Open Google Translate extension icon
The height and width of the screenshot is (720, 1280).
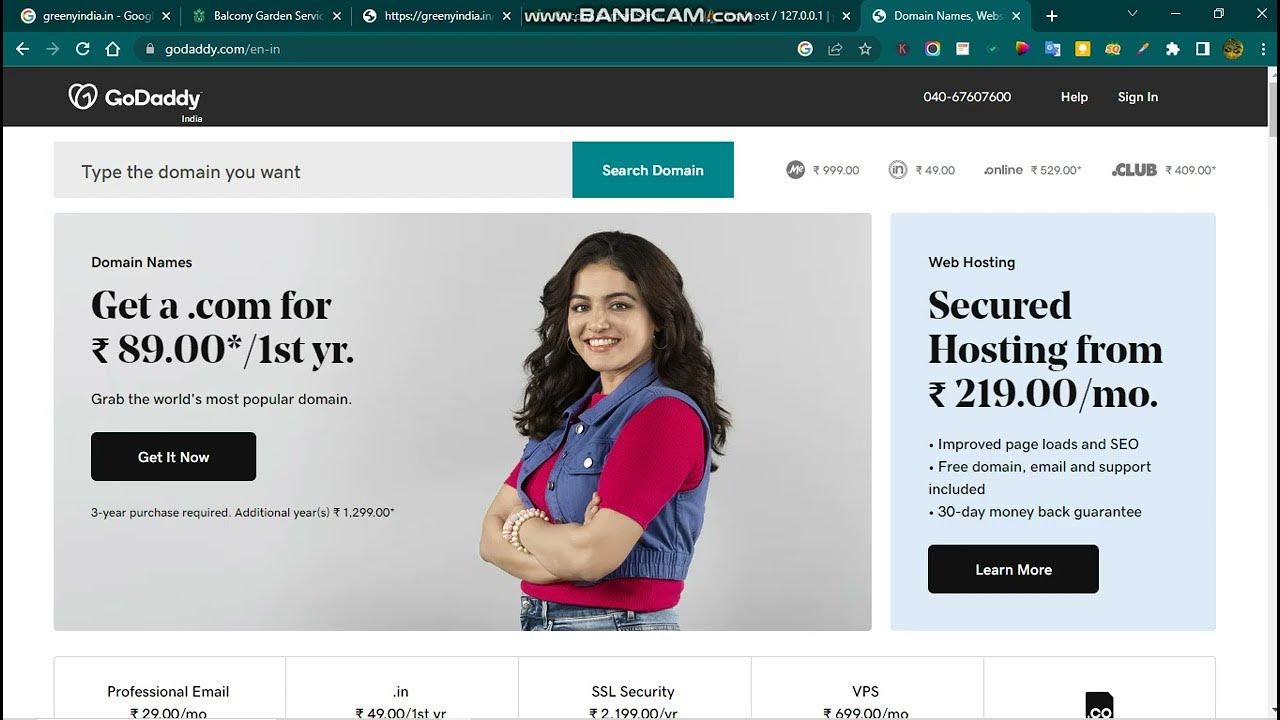tap(1052, 49)
